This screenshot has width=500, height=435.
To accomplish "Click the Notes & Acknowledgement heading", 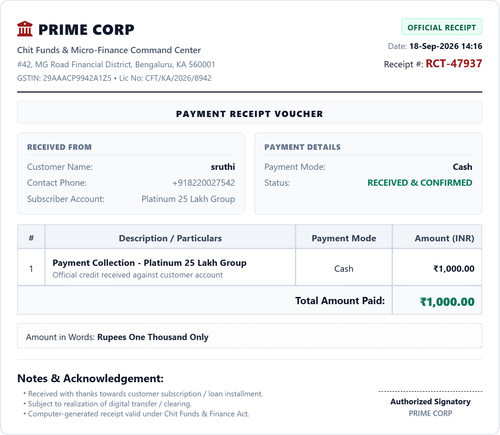I will (x=90, y=378).
